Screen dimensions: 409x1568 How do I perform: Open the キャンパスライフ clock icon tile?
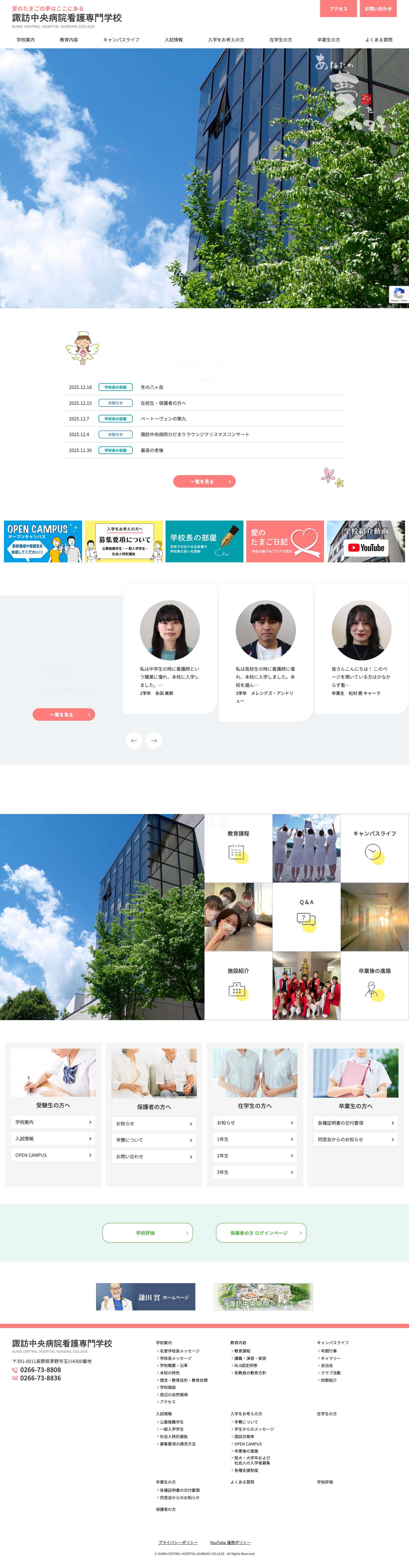(374, 848)
